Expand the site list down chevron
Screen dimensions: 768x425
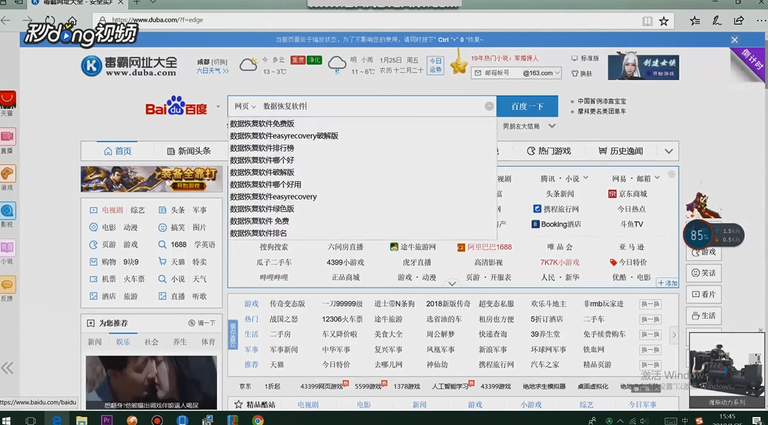[x=452, y=283]
